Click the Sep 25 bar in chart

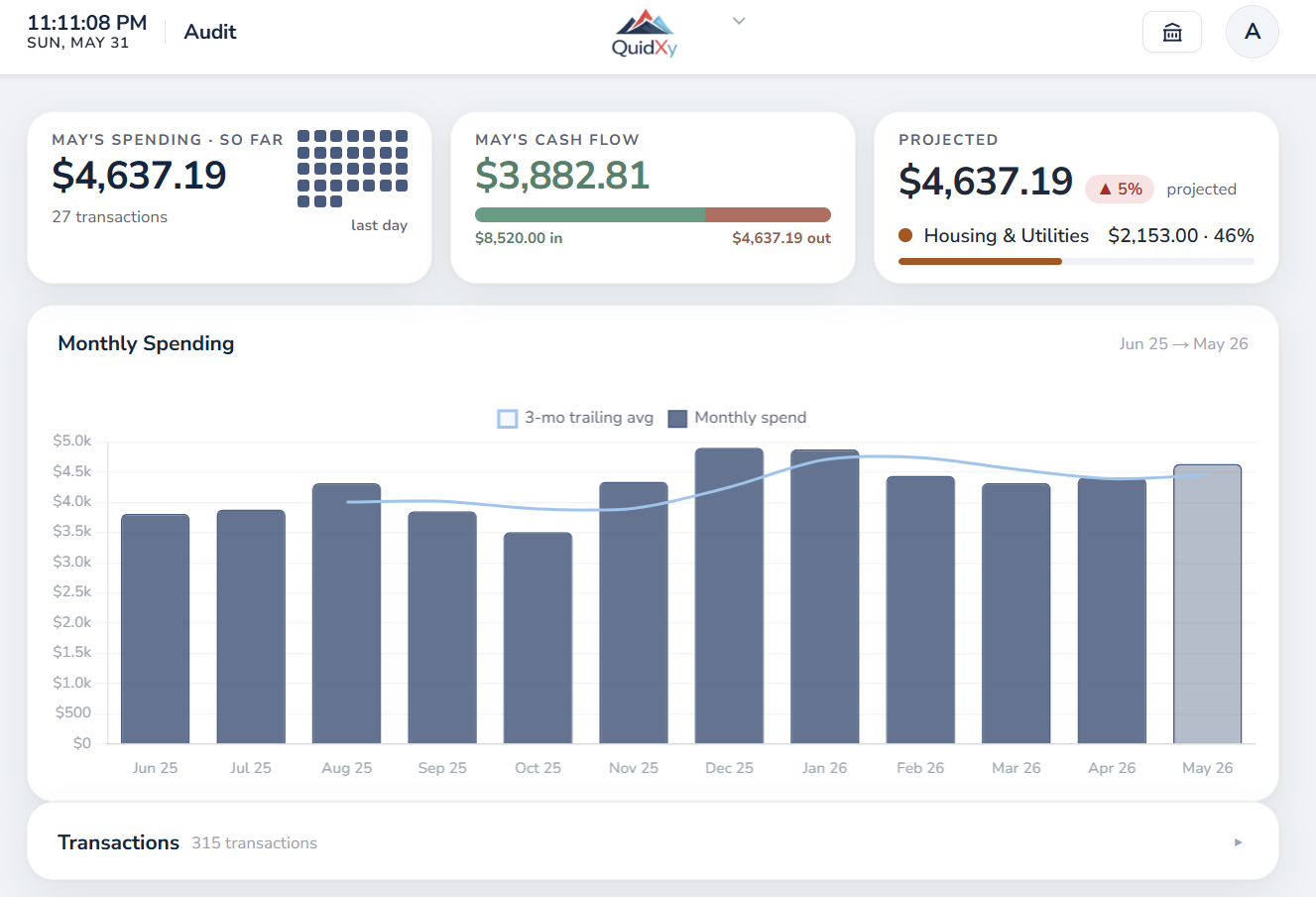(x=442, y=627)
